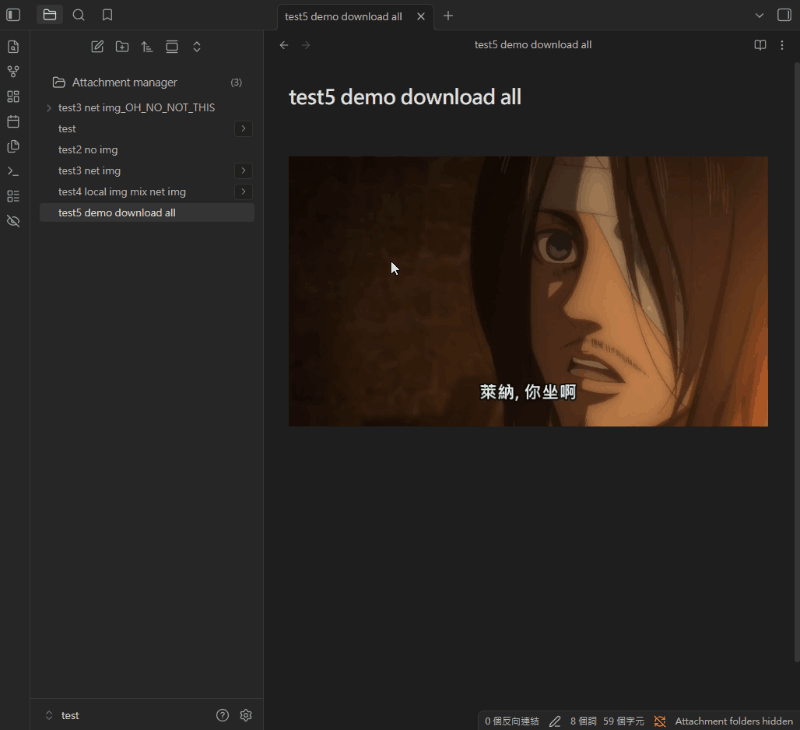Viewport: 800px width, 730px height.
Task: Expand the arrow beside test3 net img
Action: coord(243,170)
